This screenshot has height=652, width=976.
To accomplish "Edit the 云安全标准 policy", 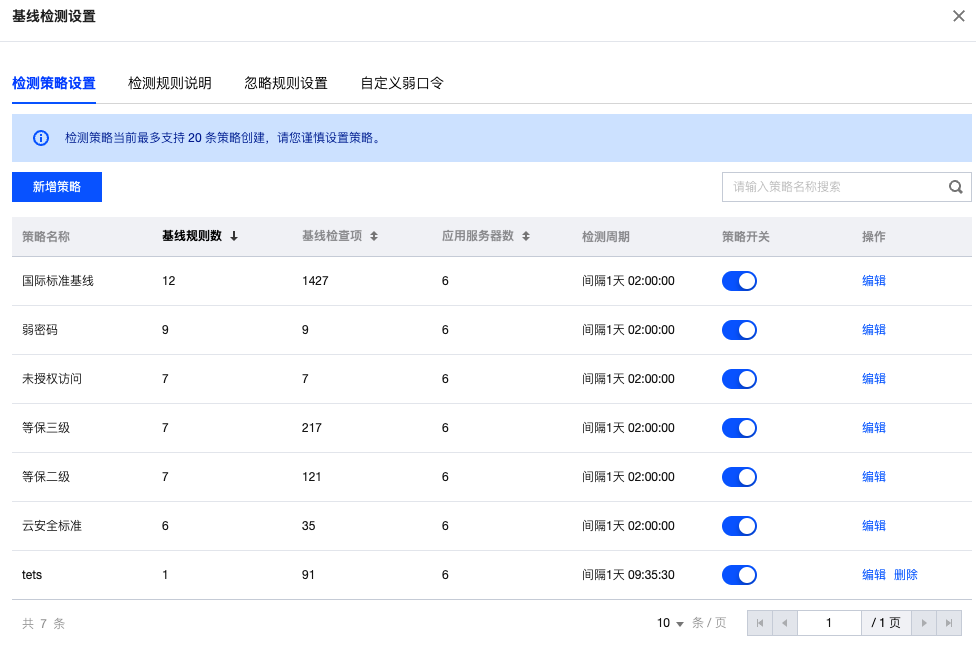I will [x=873, y=526].
